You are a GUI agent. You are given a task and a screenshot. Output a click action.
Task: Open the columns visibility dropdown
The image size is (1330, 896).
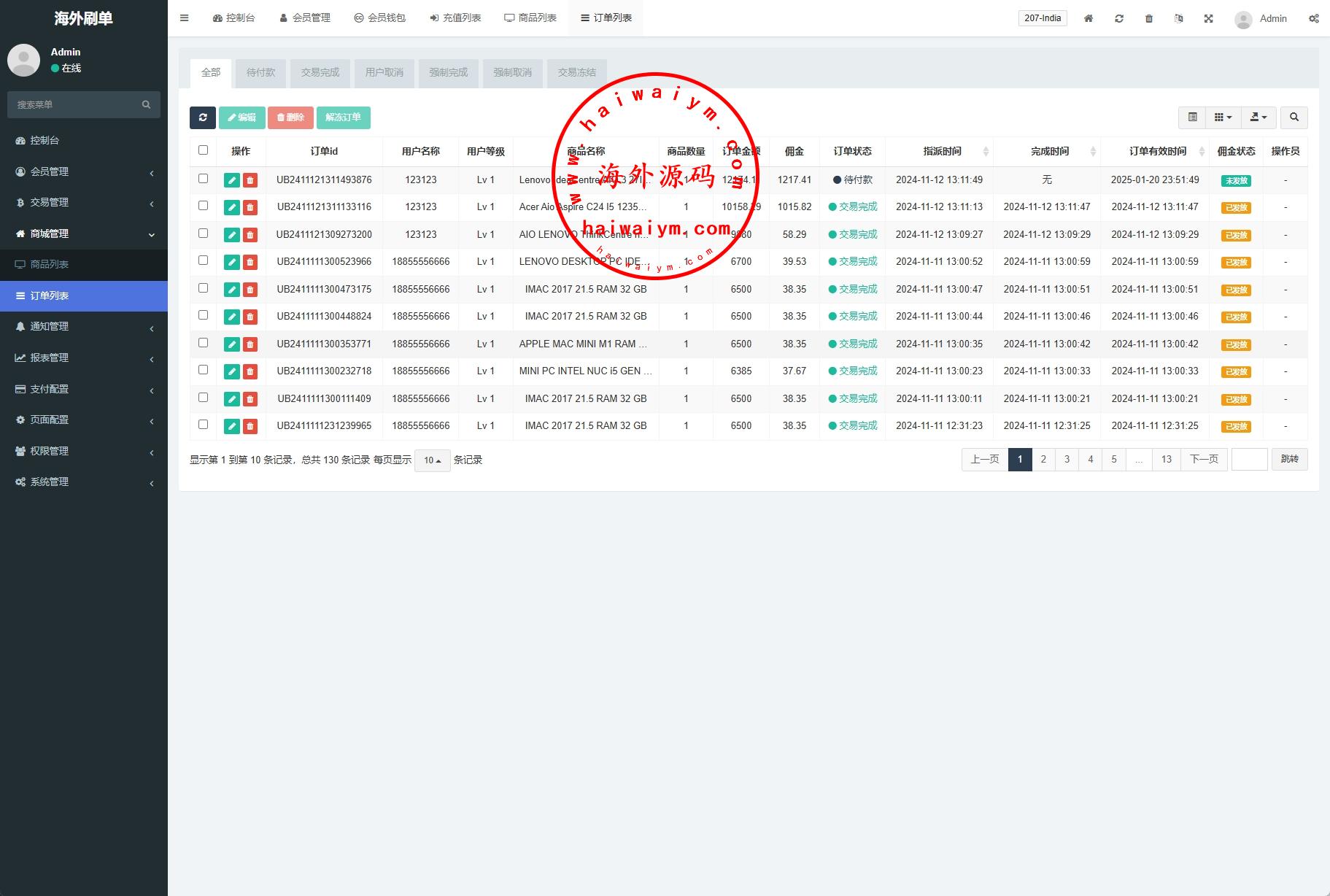[x=1223, y=117]
